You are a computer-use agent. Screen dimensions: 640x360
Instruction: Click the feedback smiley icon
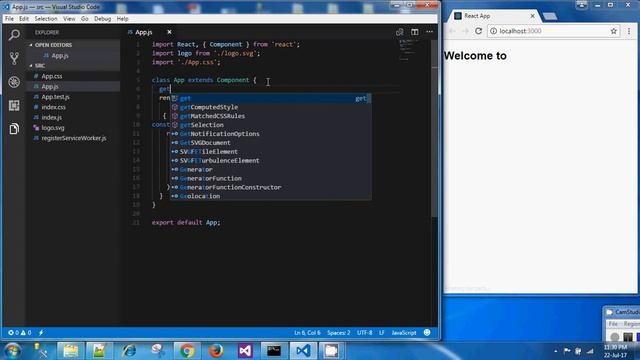coord(427,333)
